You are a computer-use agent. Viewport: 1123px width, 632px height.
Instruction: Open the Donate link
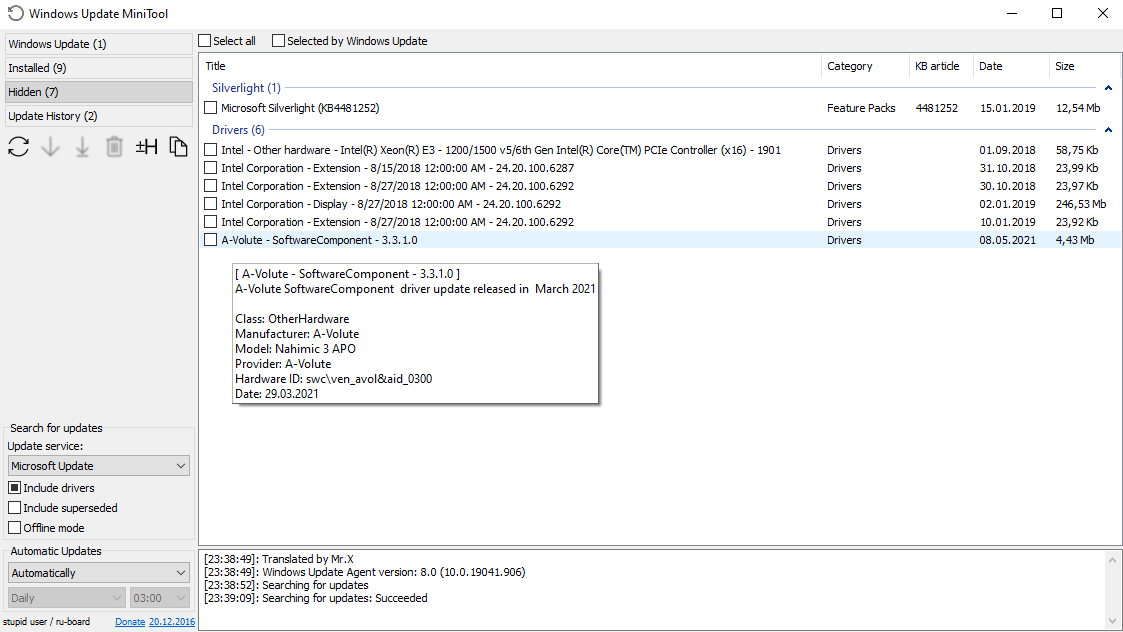(130, 622)
